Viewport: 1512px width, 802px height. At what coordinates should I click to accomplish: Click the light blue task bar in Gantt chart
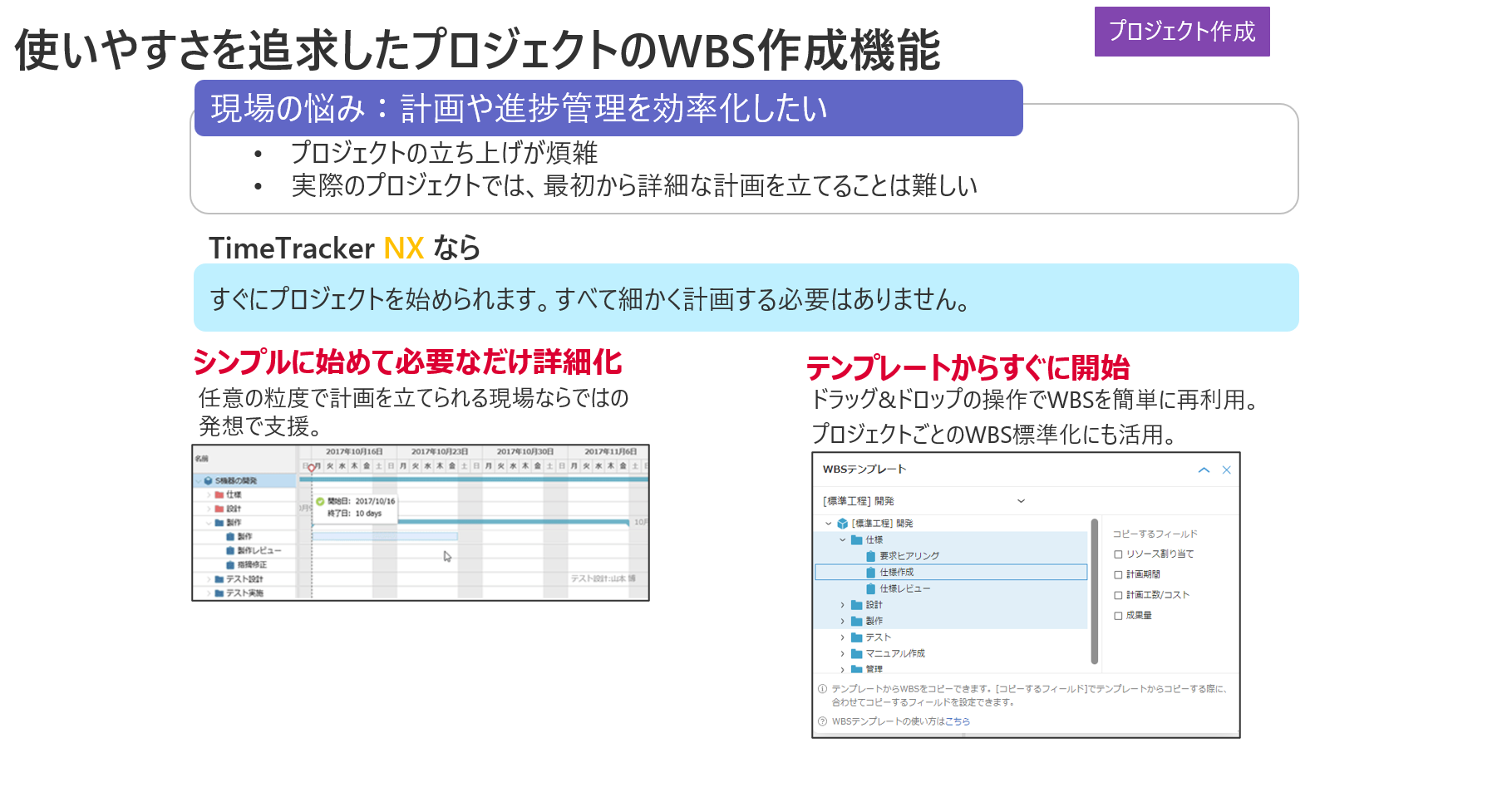pyautogui.click(x=384, y=537)
